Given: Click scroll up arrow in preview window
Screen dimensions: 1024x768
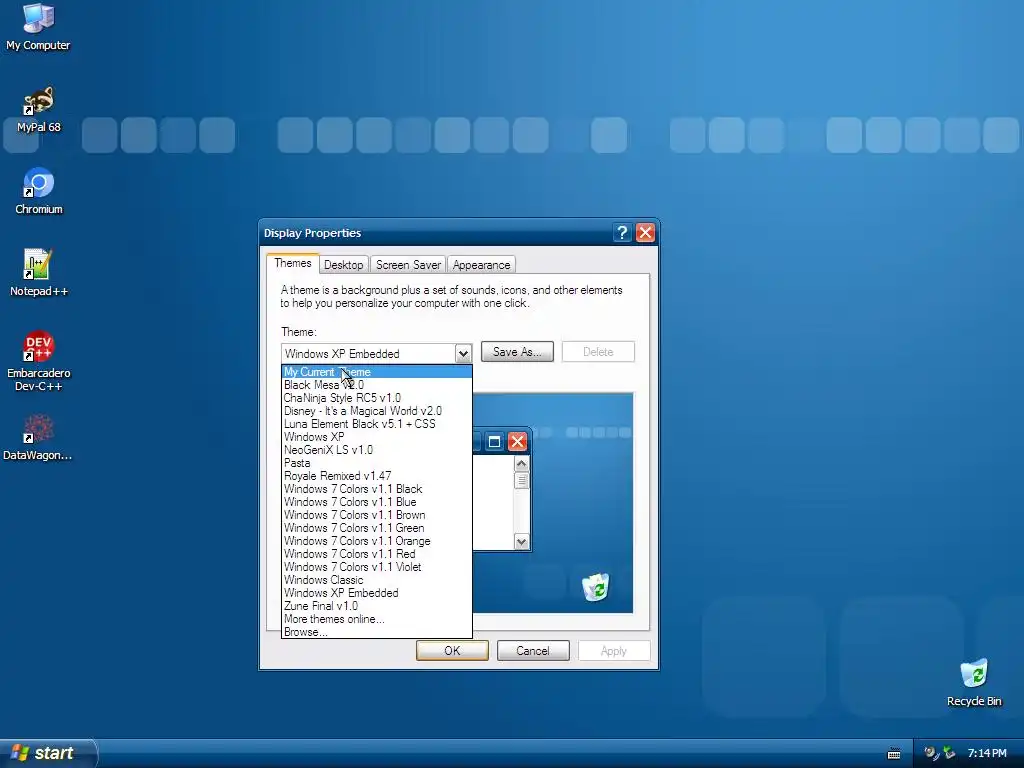Looking at the screenshot, I should pos(521,464).
